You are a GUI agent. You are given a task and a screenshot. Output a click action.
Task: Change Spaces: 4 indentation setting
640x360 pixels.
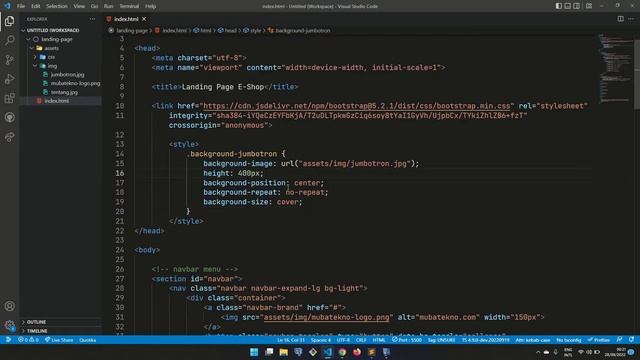tap(321, 340)
